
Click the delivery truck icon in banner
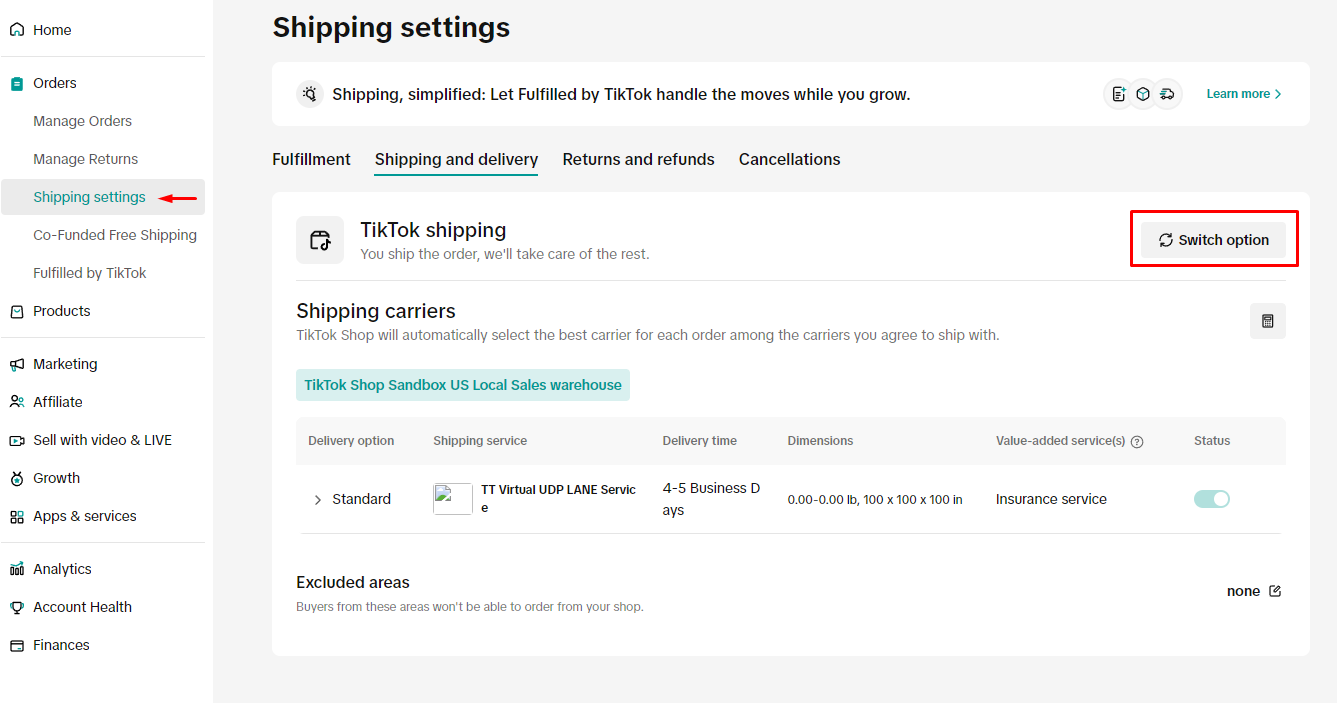tap(1167, 94)
